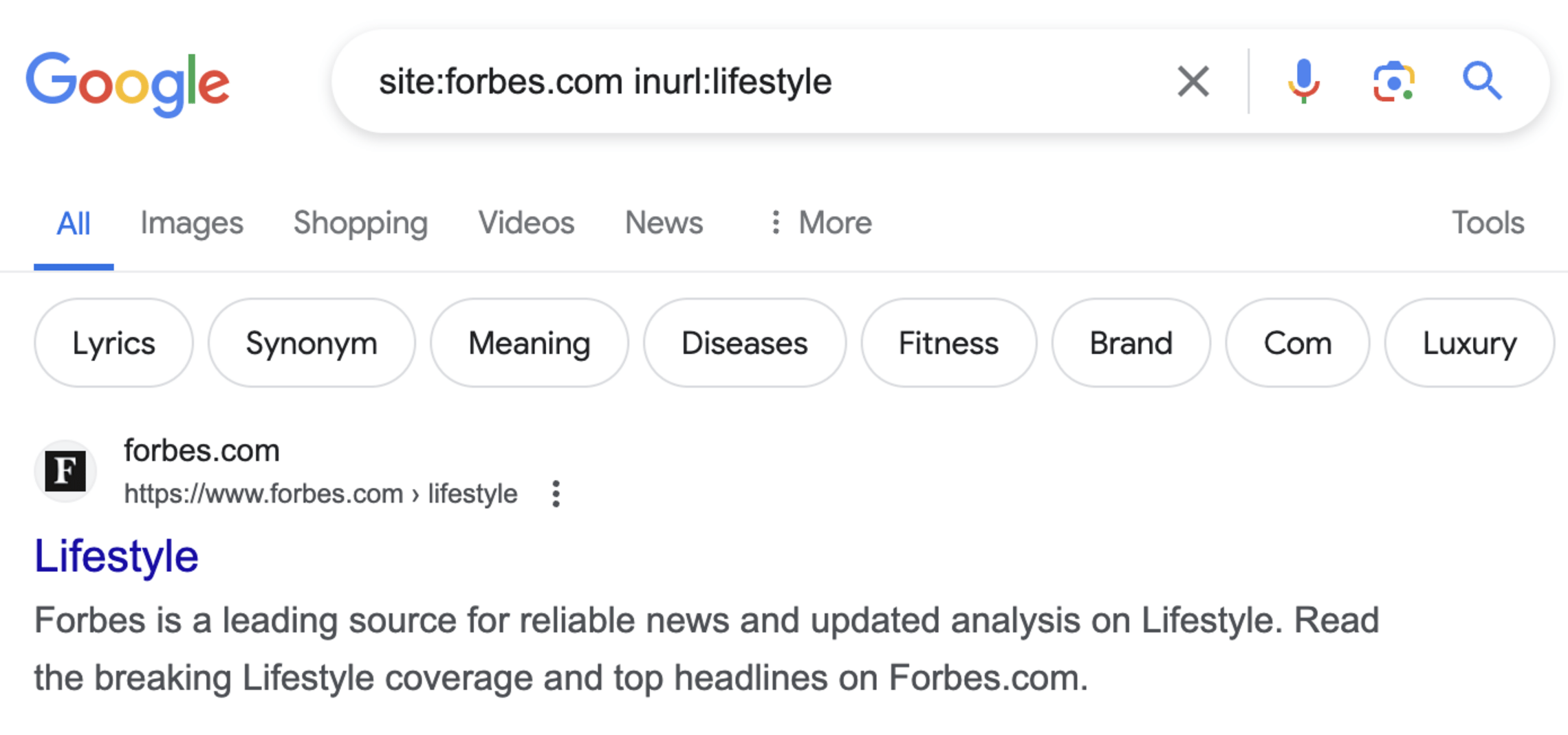Open the three-dot menu beside the result URL
Image resolution: width=1568 pixels, height=735 pixels.
pos(556,493)
